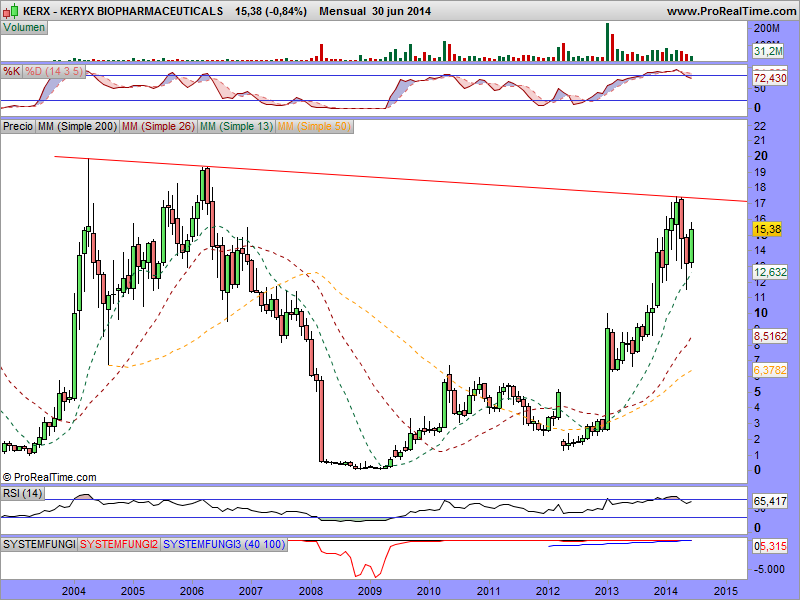Click the 2006 year on time axis
Screen dimensions: 800x600
click(192, 591)
